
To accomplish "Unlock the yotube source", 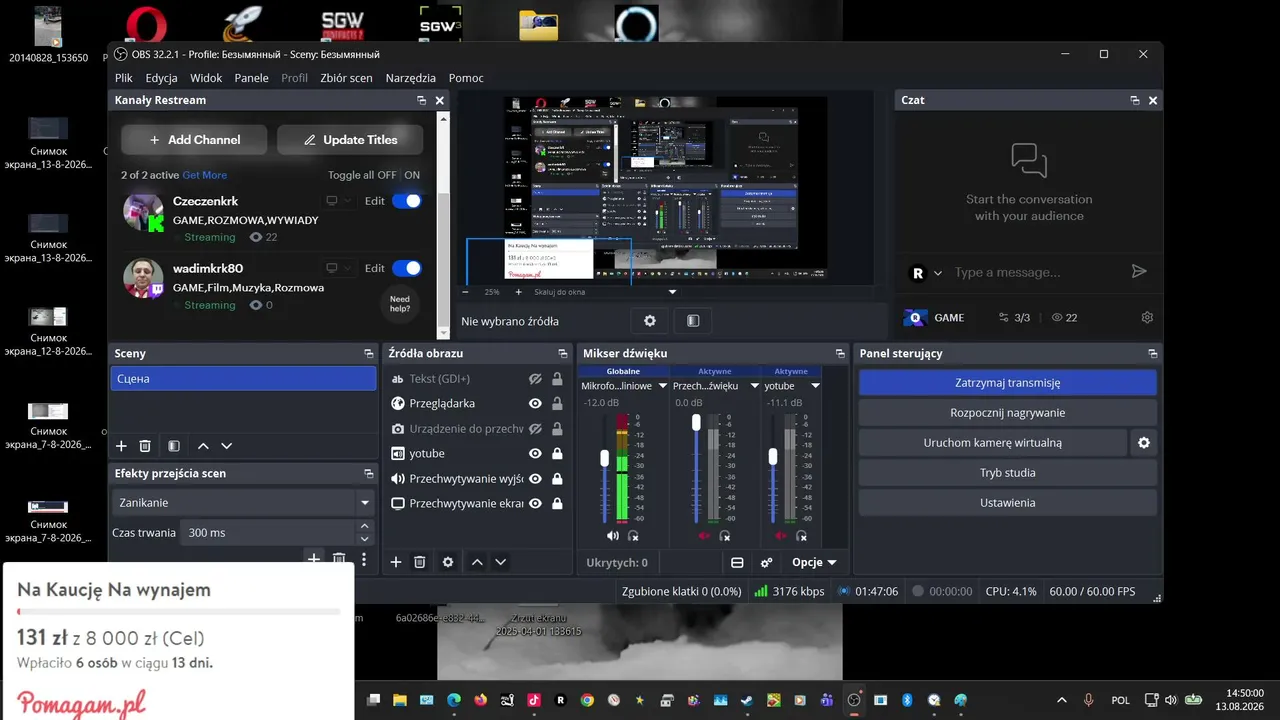I will tap(557, 454).
